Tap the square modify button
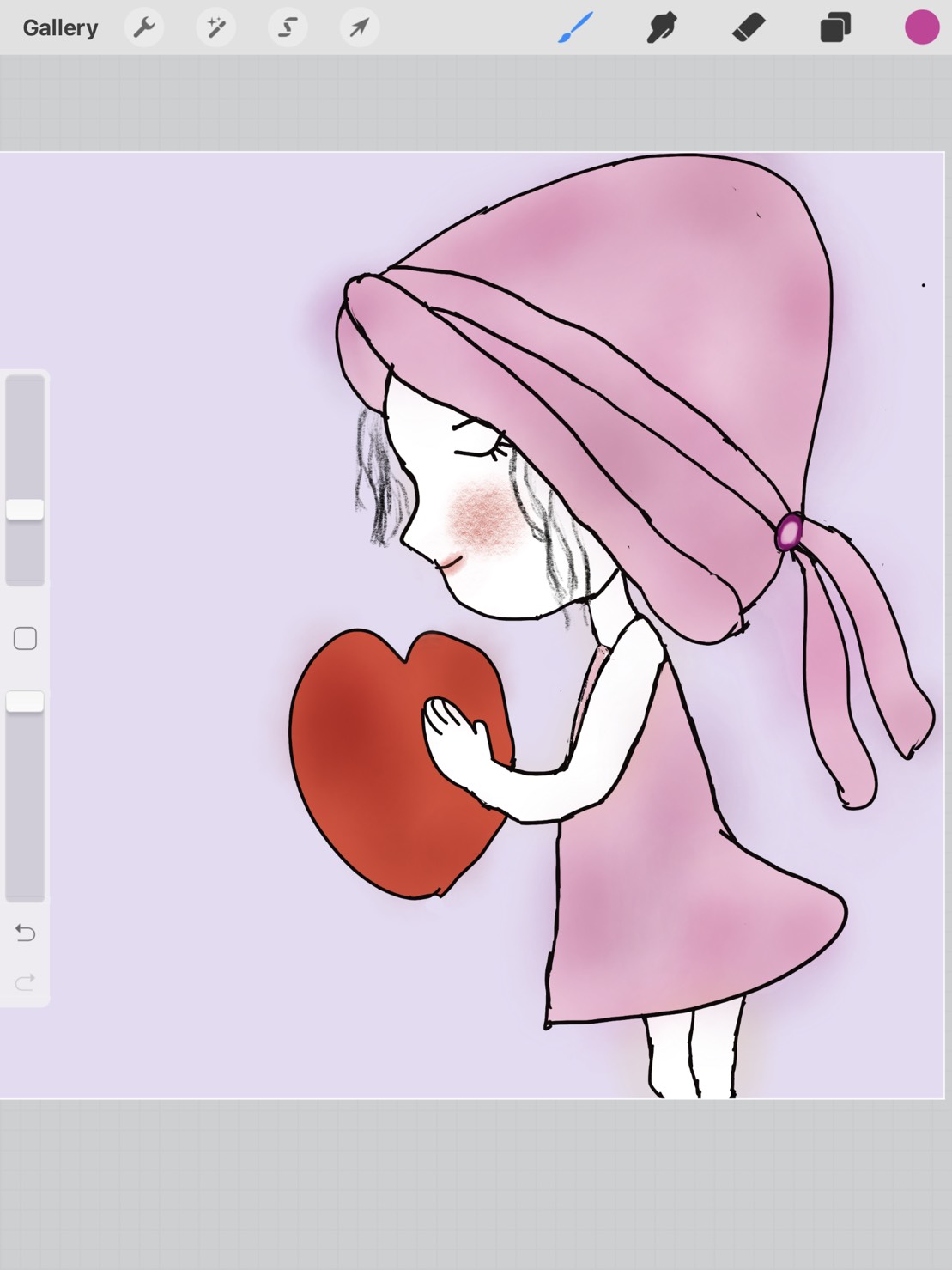 tap(25, 639)
